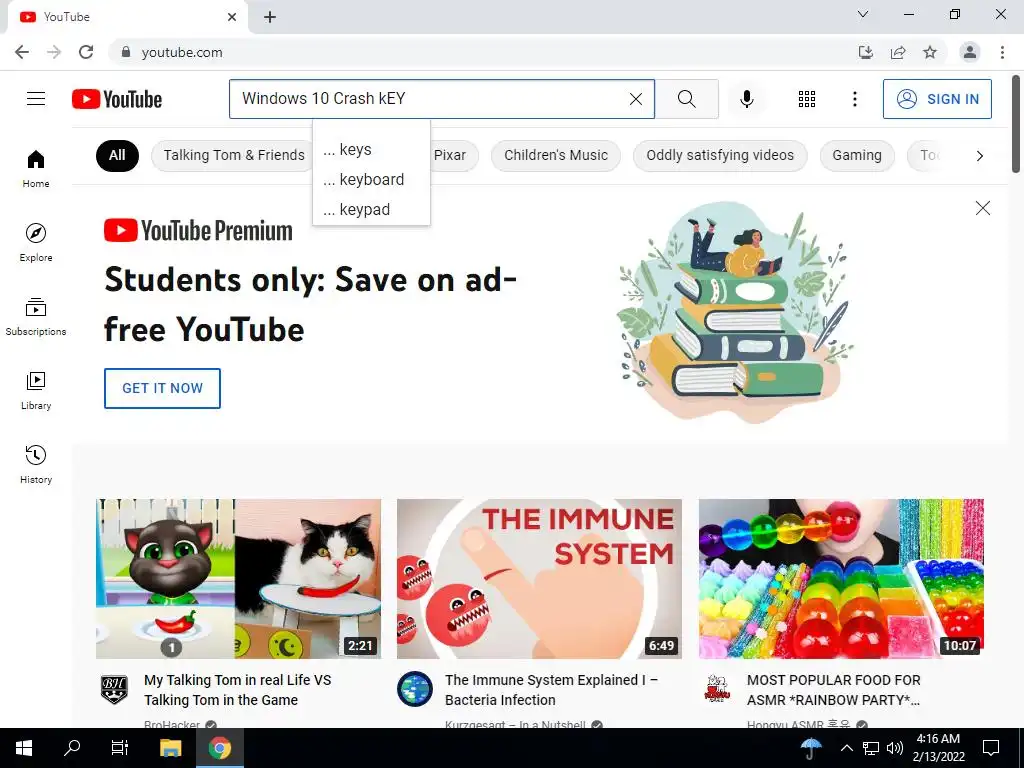Share this page from address bar
Image resolution: width=1024 pixels, height=768 pixels.
tap(898, 52)
